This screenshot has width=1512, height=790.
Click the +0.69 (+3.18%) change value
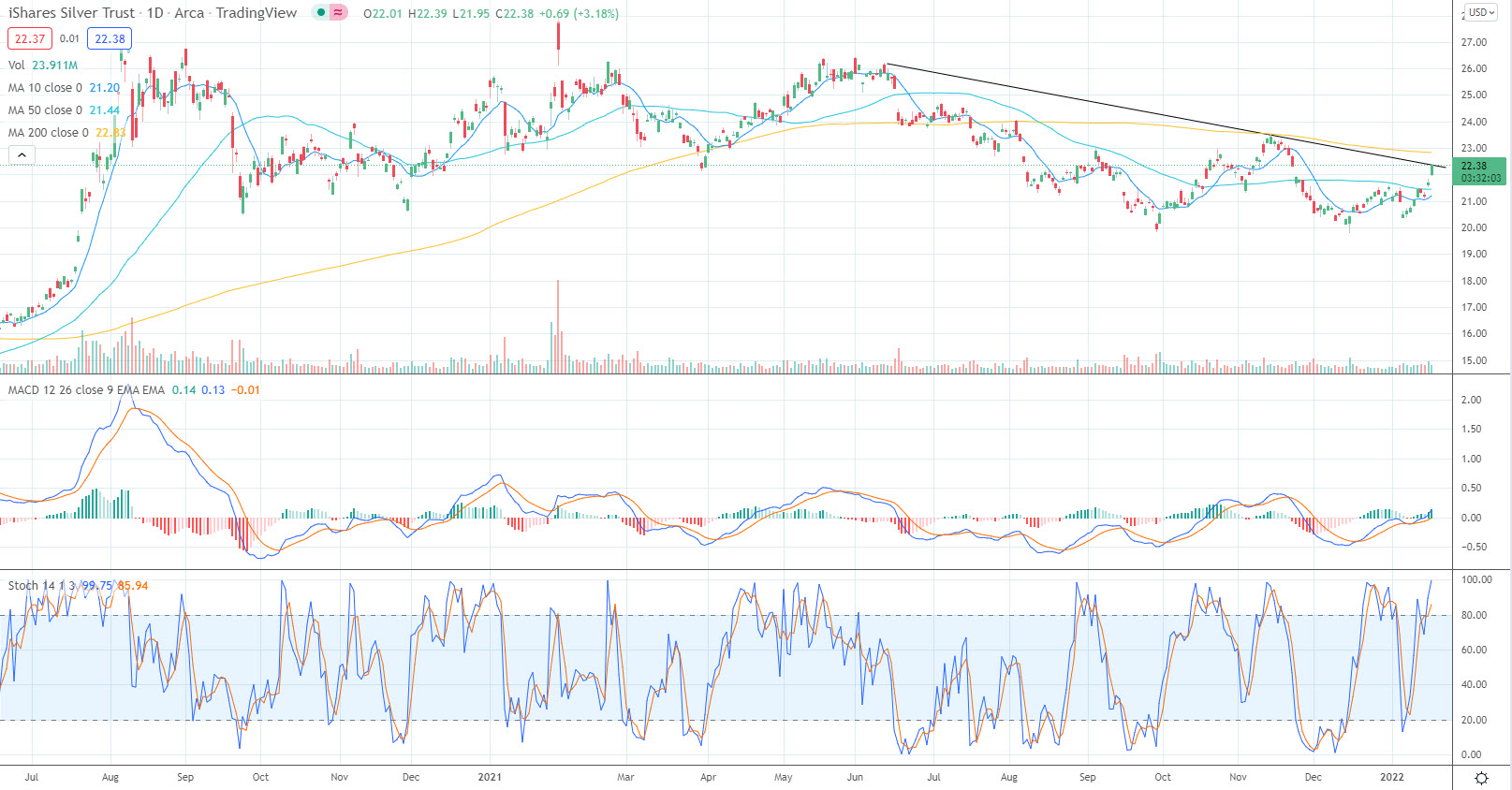pyautogui.click(x=579, y=13)
